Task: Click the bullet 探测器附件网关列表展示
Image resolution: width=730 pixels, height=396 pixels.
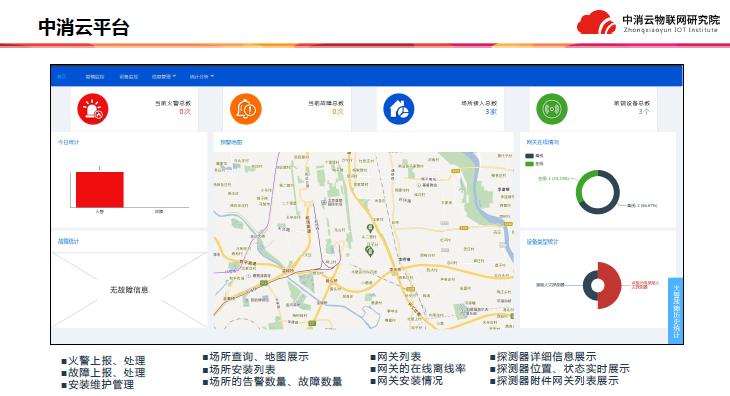Action: [554, 381]
